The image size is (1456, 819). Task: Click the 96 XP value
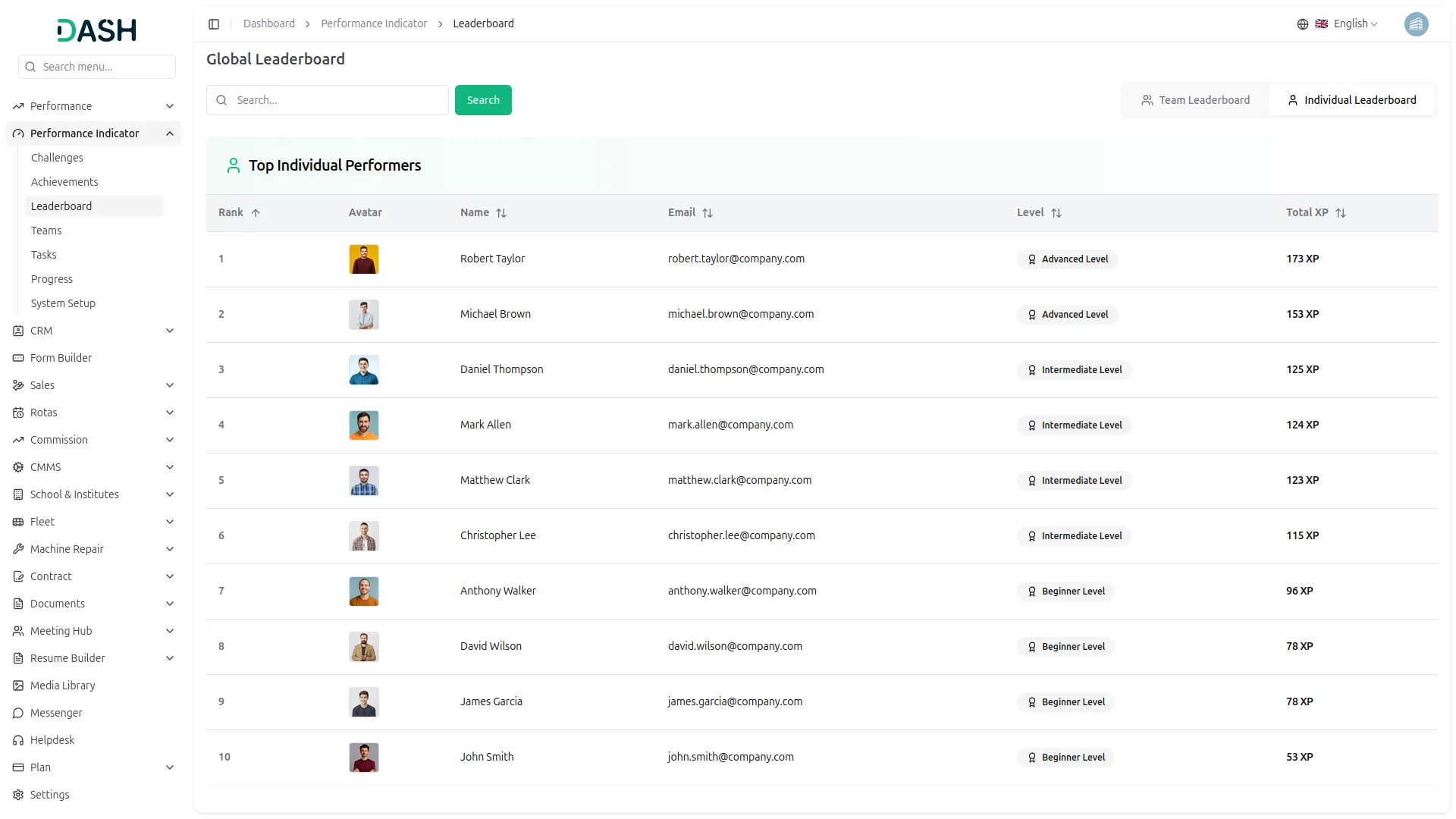point(1299,591)
